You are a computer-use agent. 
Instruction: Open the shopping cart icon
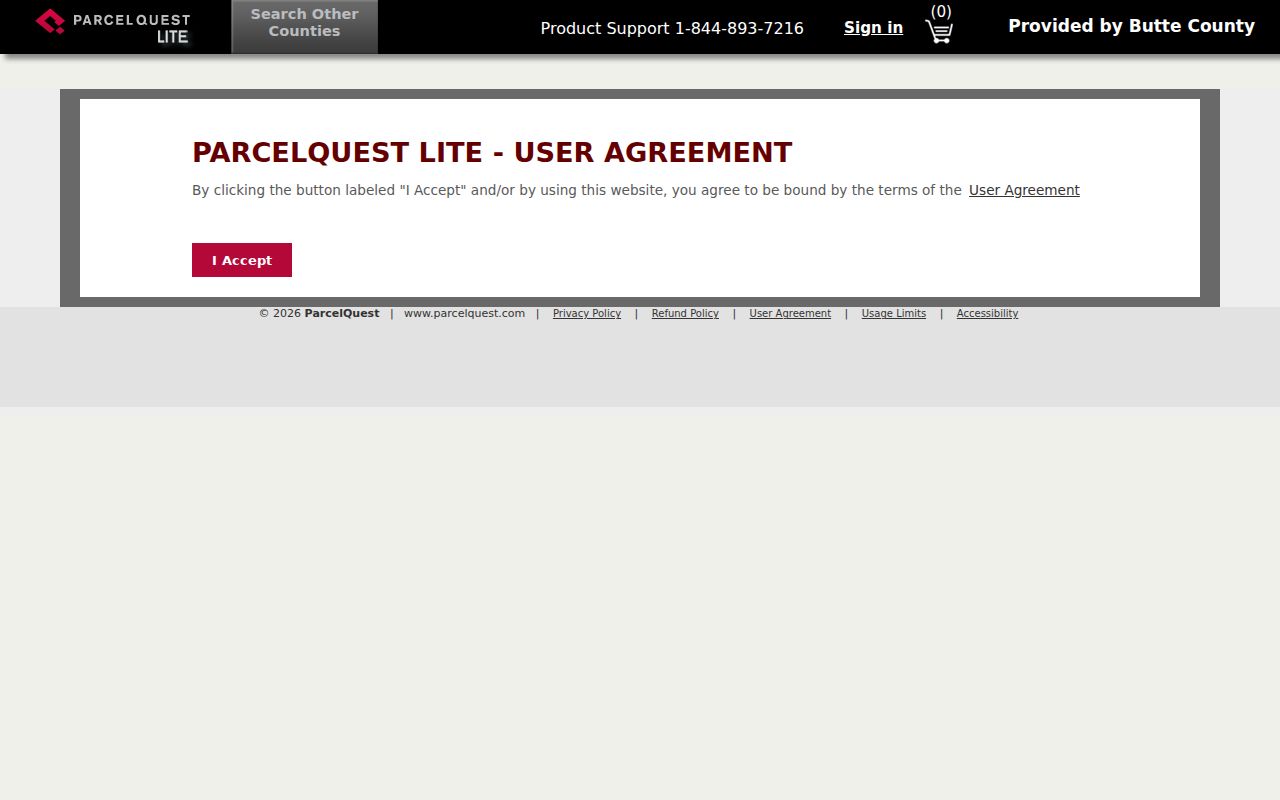click(939, 32)
